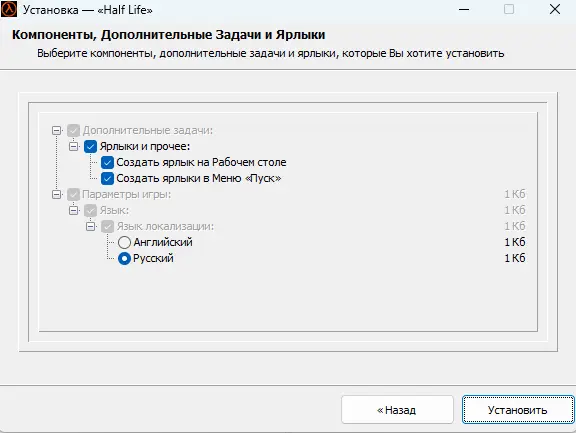This screenshot has height=433, width=576.
Task: Start installation with the Установить button
Action: [518, 409]
